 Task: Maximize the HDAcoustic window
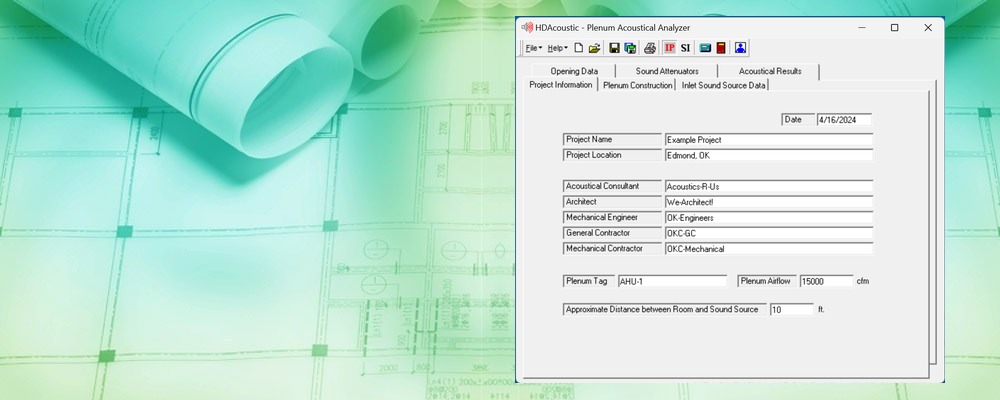895,27
